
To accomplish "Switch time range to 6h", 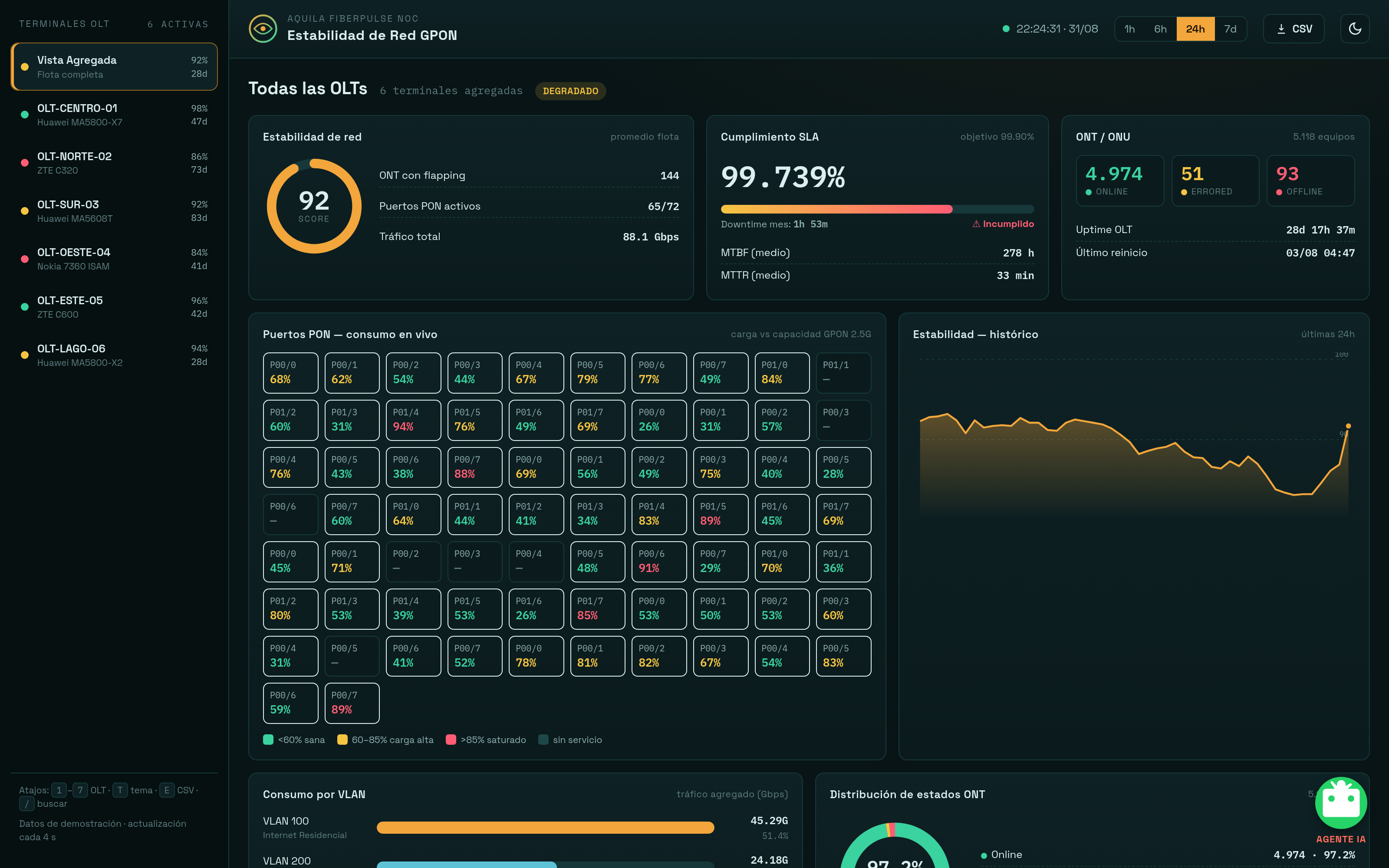I will click(x=1160, y=29).
